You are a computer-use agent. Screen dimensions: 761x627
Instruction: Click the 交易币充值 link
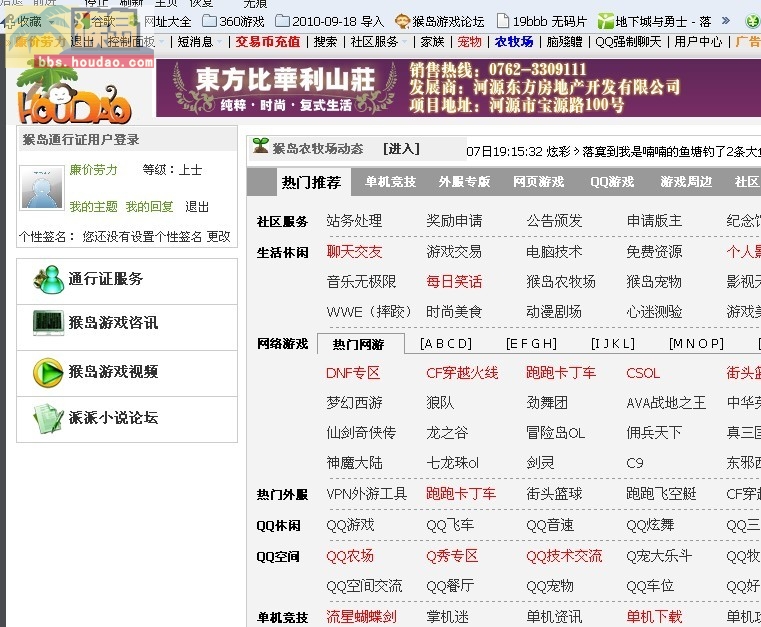[268, 42]
